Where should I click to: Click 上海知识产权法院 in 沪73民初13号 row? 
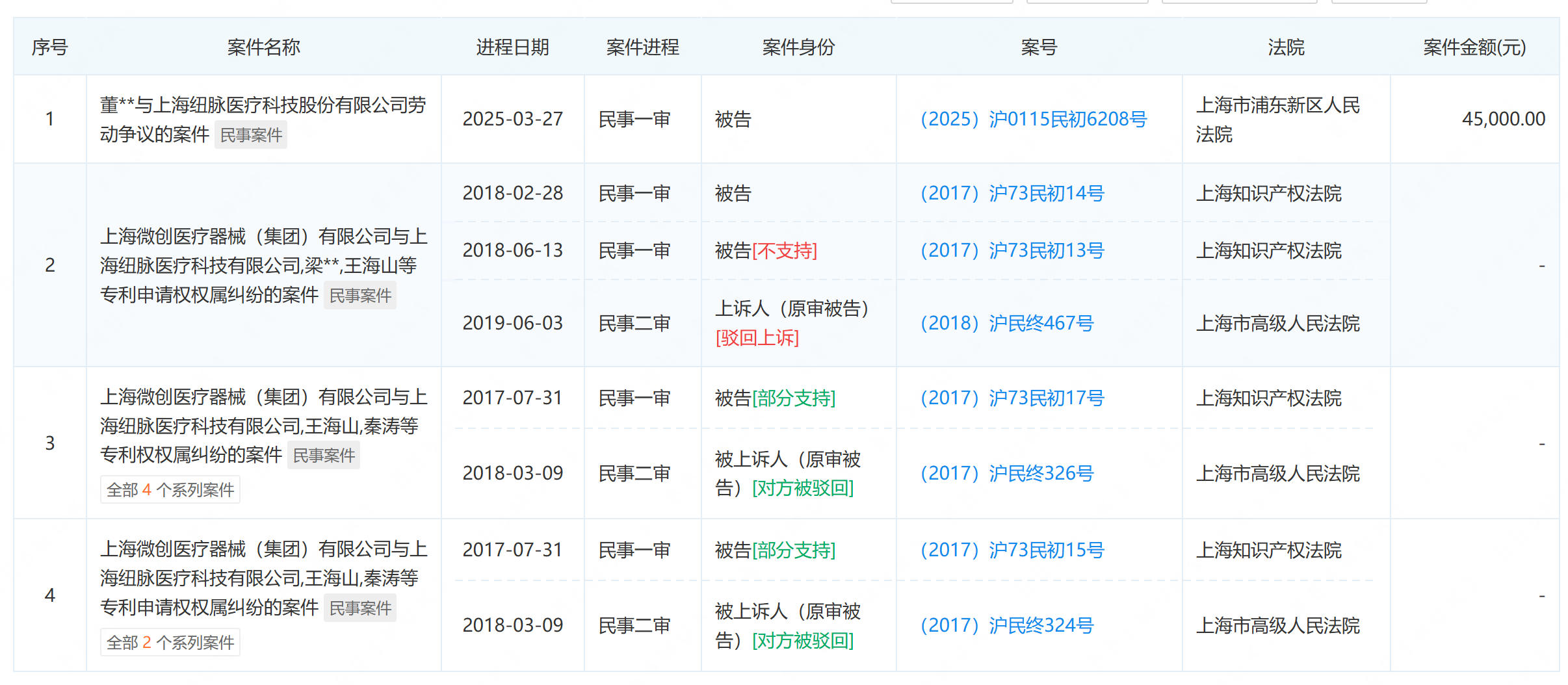click(1268, 250)
